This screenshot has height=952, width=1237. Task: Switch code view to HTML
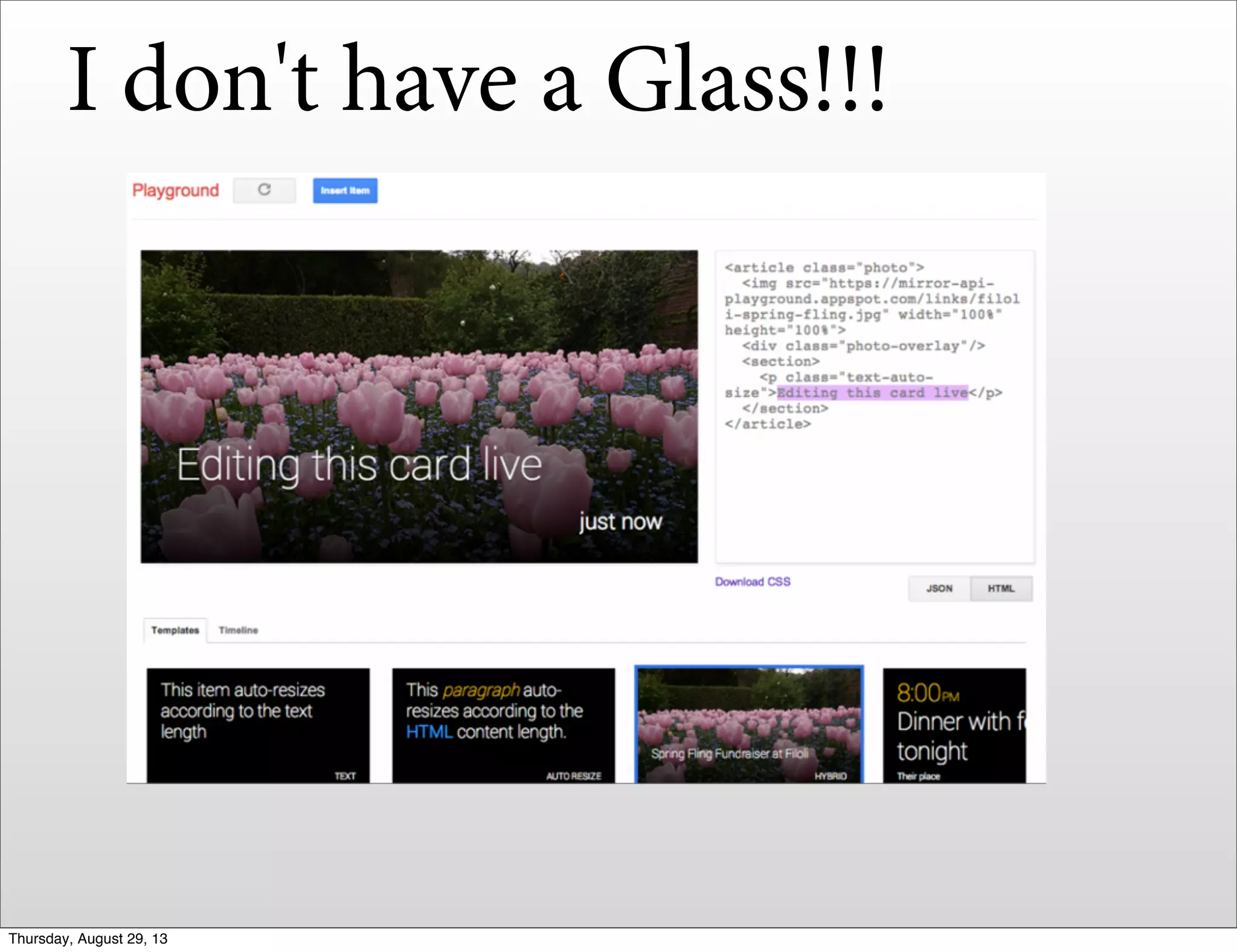click(x=1001, y=588)
